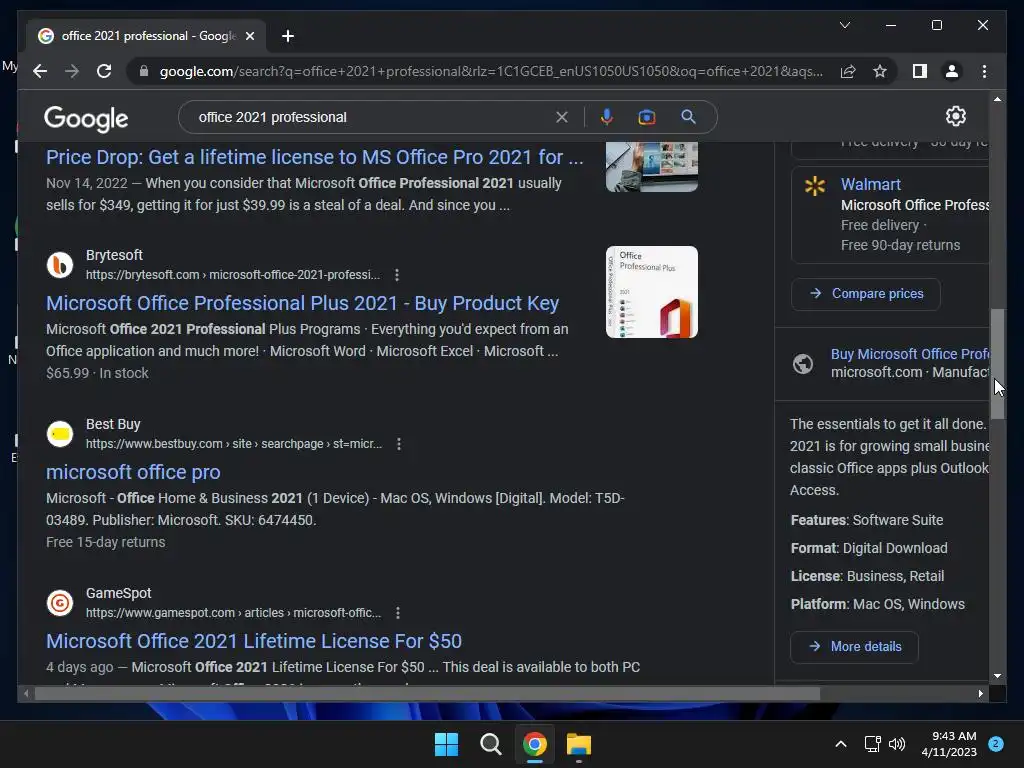Click the More details button

[854, 647]
